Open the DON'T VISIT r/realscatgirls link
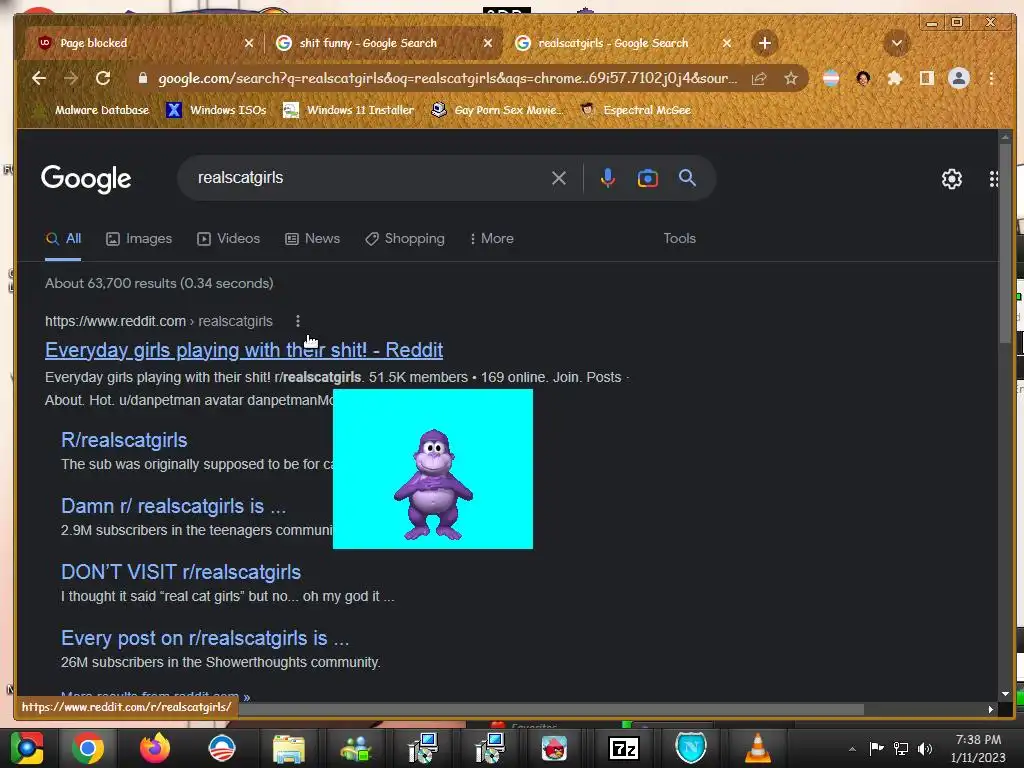 pos(181,571)
